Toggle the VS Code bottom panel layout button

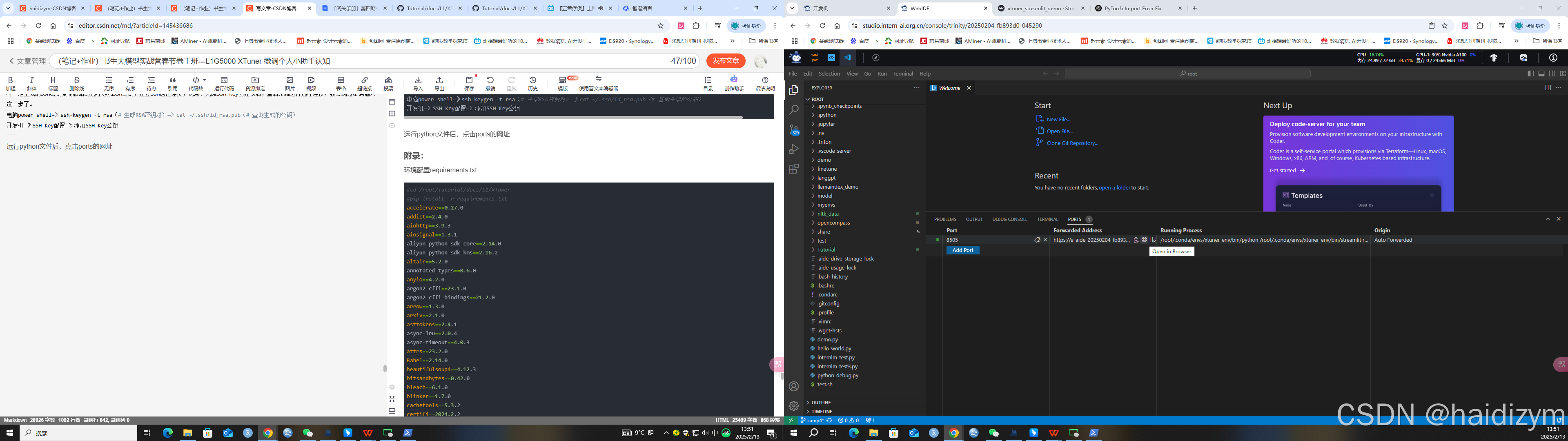pyautogui.click(x=1542, y=73)
